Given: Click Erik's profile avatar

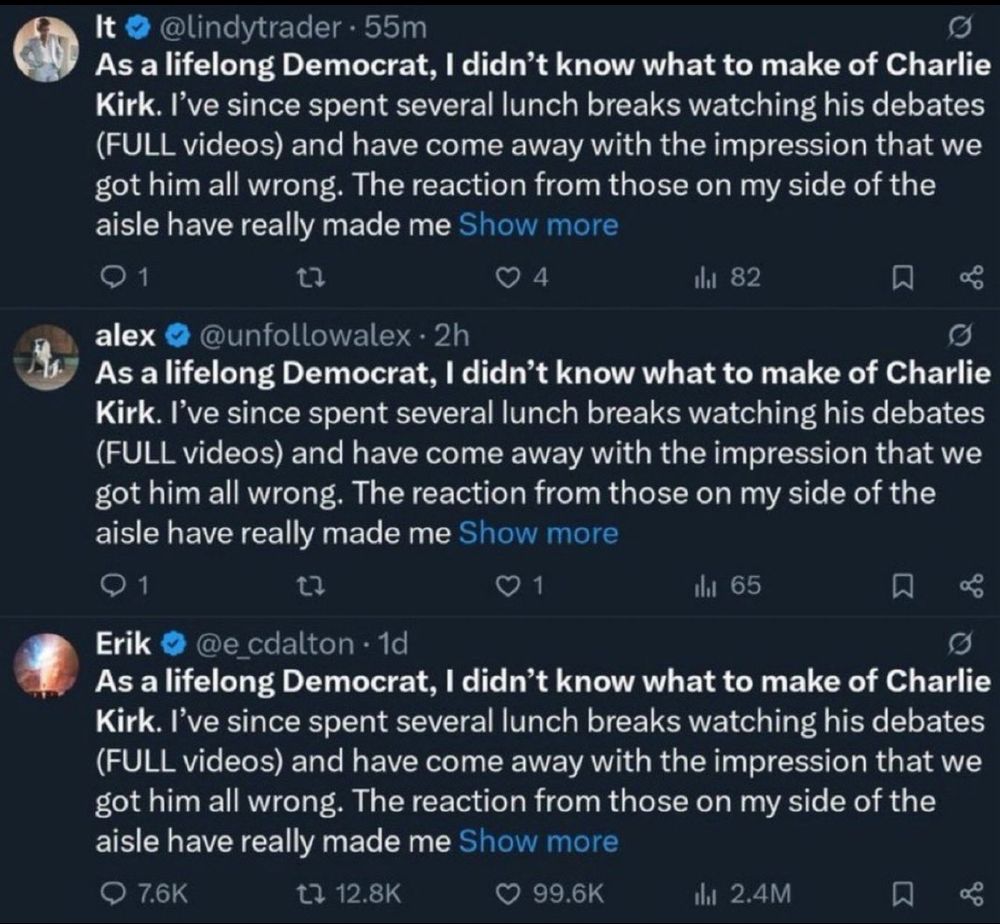Looking at the screenshot, I should (47, 664).
